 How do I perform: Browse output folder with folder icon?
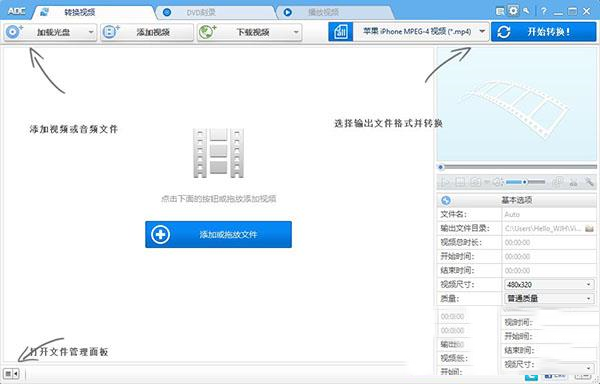coord(589,228)
